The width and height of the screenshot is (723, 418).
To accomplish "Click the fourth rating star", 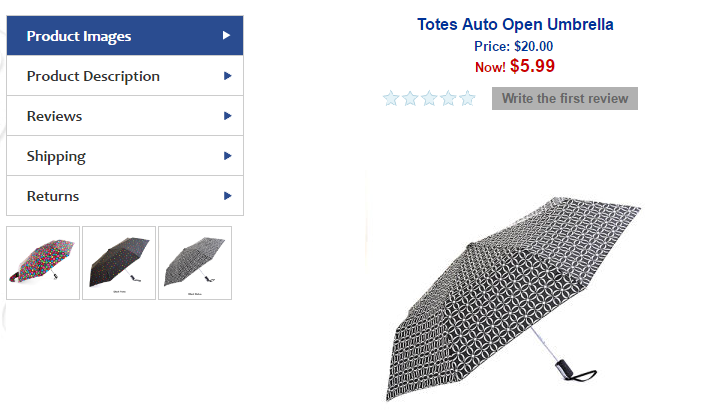I will (448, 98).
